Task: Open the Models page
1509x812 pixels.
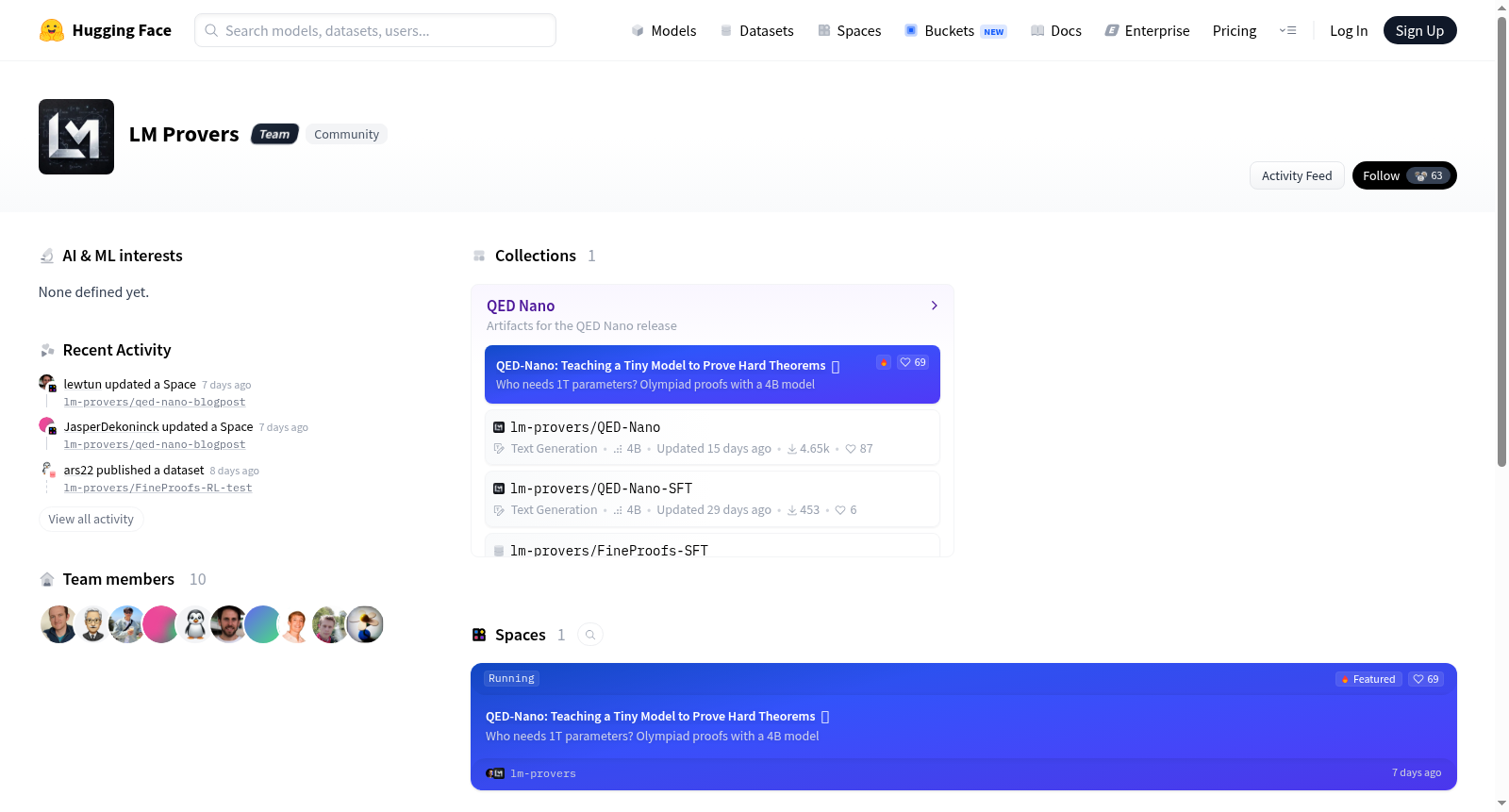Action: 664,31
